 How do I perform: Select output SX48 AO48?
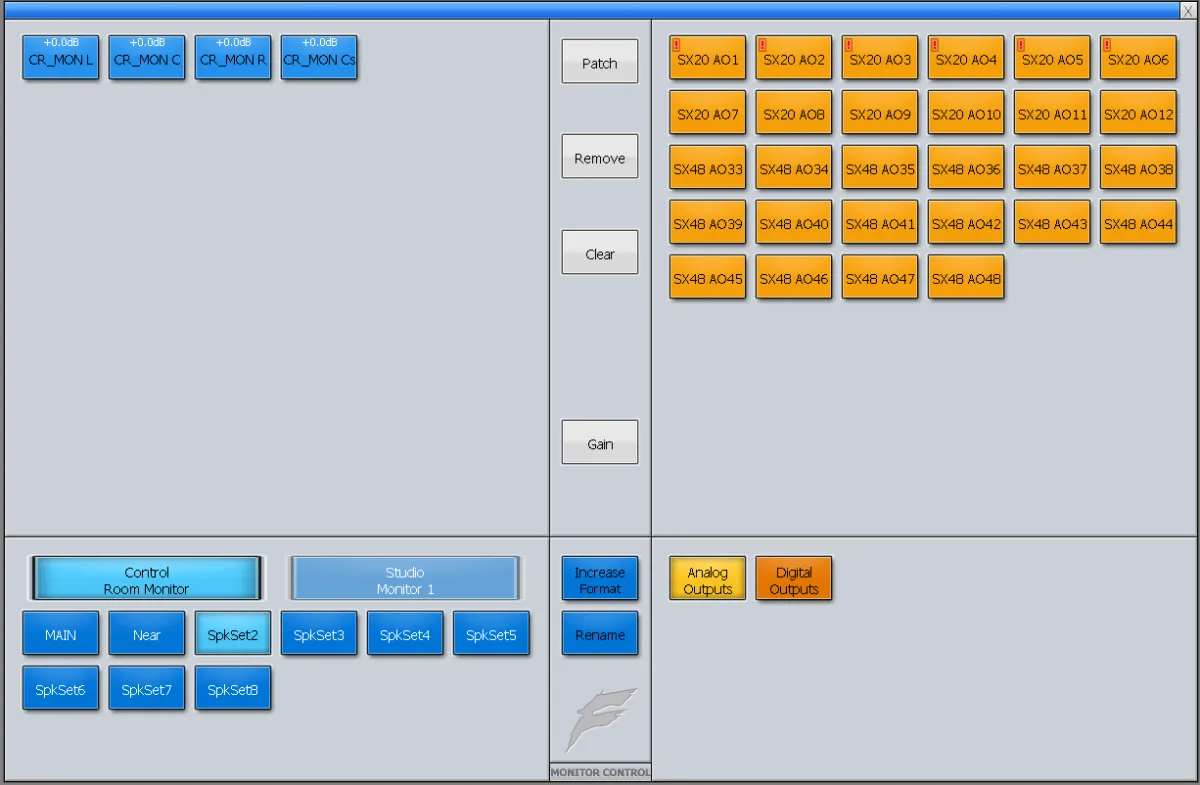pos(966,278)
